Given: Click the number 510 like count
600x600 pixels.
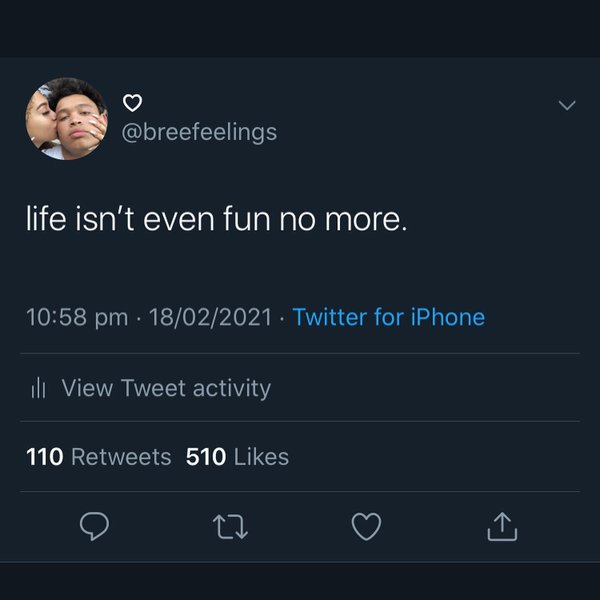Looking at the screenshot, I should pos(206,457).
